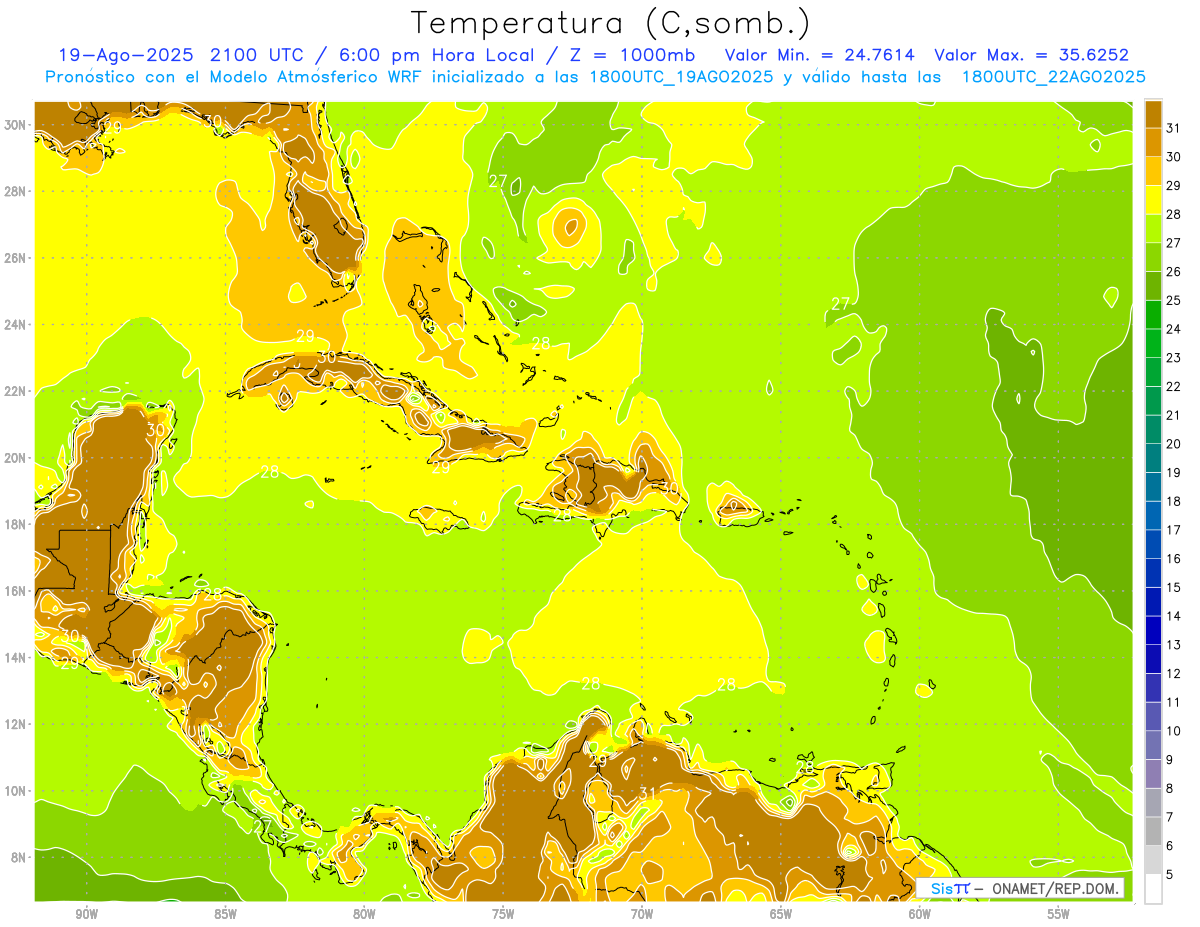Screen dimensions: 1200x927
Task: Click the legend value '29'
Action: click(1174, 185)
